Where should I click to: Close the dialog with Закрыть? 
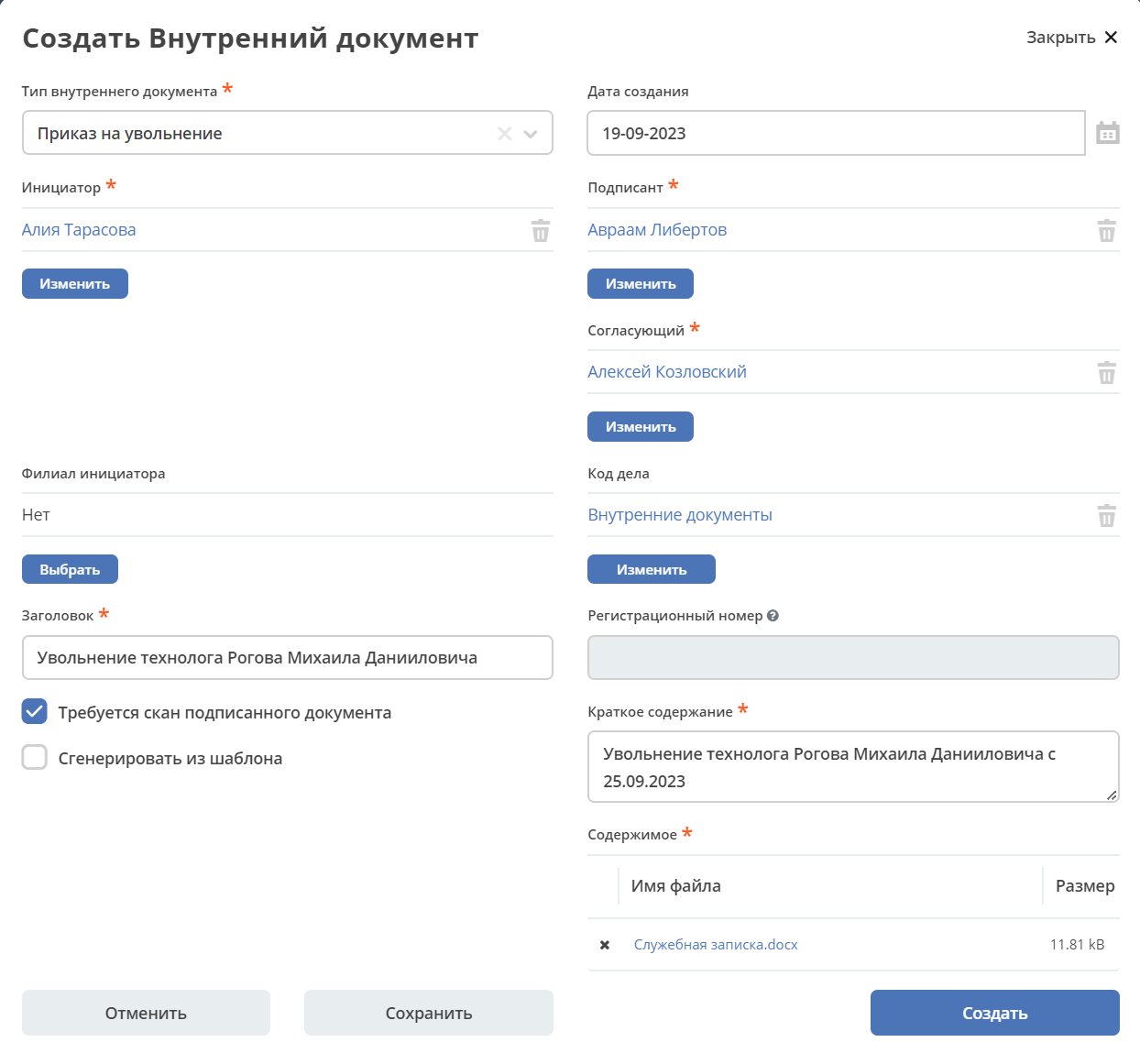click(1071, 38)
